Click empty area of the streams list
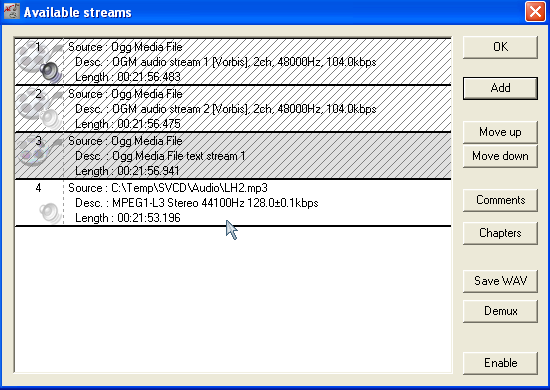This screenshot has height=390, width=550. pos(233,300)
